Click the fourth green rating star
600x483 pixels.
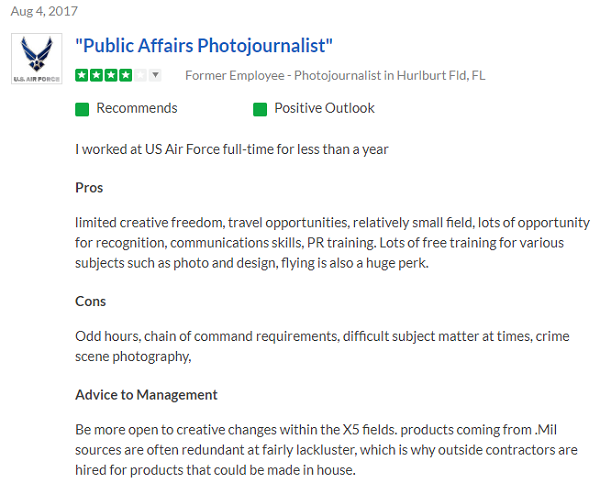point(123,75)
